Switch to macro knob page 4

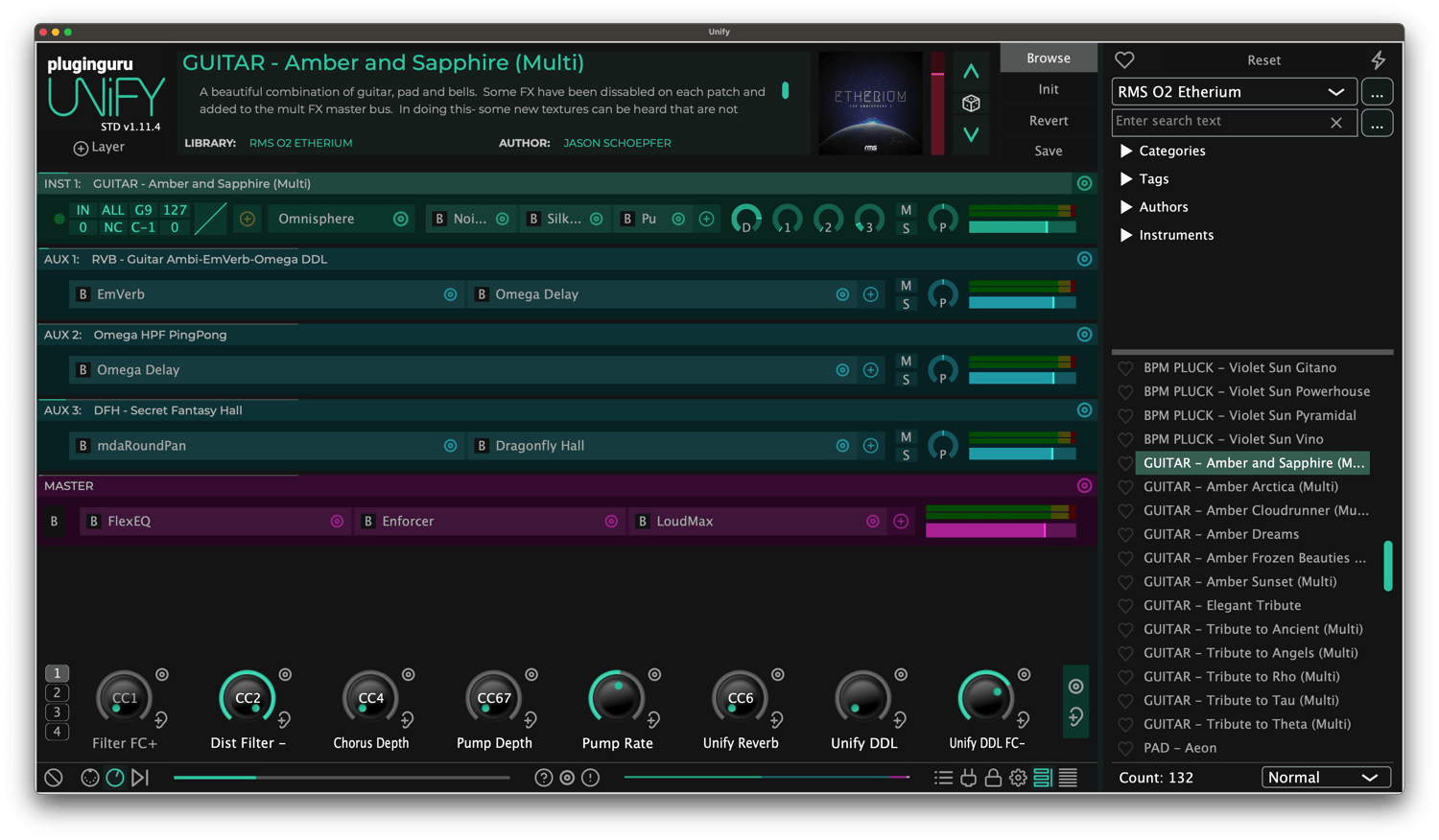point(57,732)
